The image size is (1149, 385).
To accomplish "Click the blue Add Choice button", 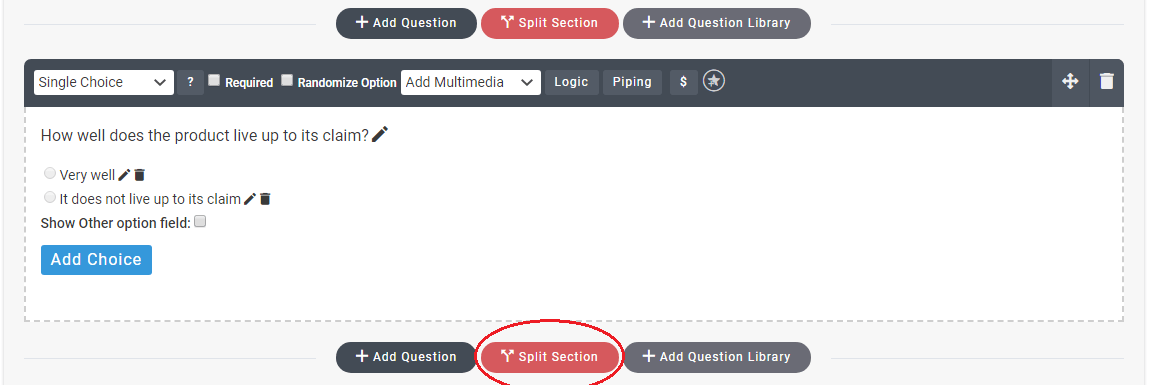I will [x=96, y=260].
